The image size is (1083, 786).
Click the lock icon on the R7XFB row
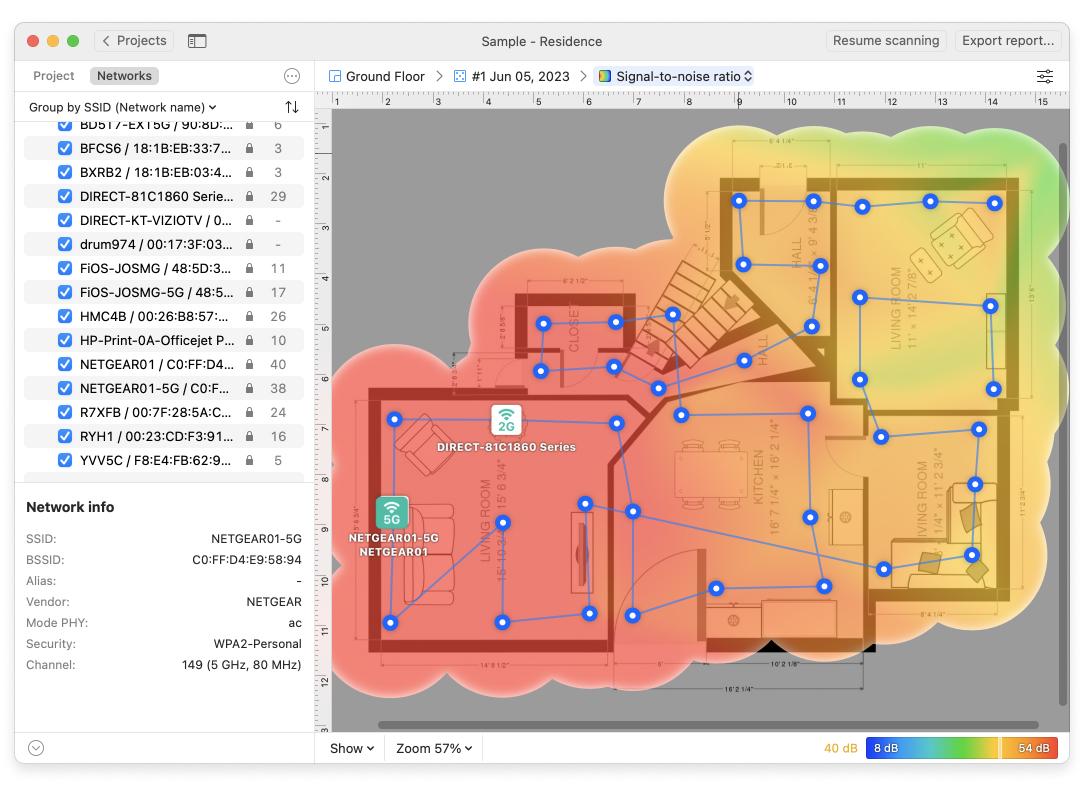click(x=249, y=412)
